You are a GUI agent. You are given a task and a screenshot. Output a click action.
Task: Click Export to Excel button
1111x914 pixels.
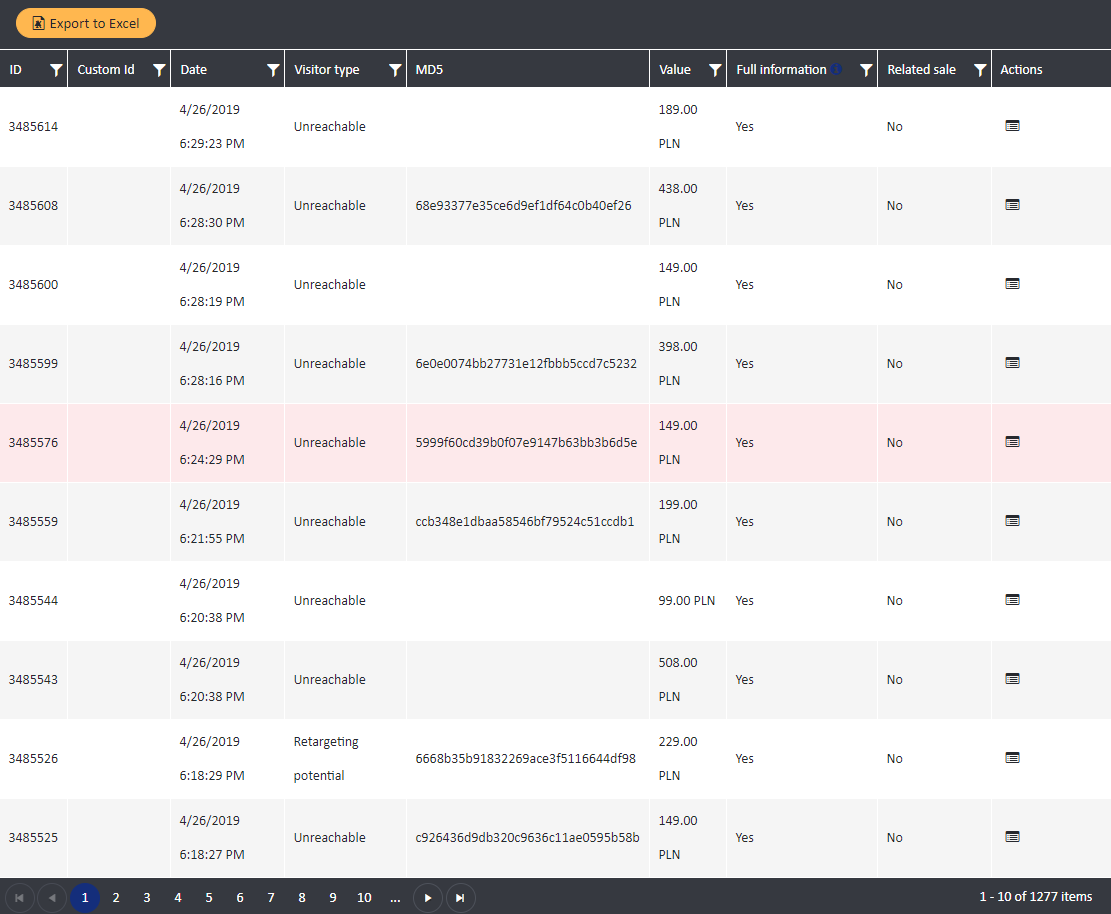click(86, 23)
